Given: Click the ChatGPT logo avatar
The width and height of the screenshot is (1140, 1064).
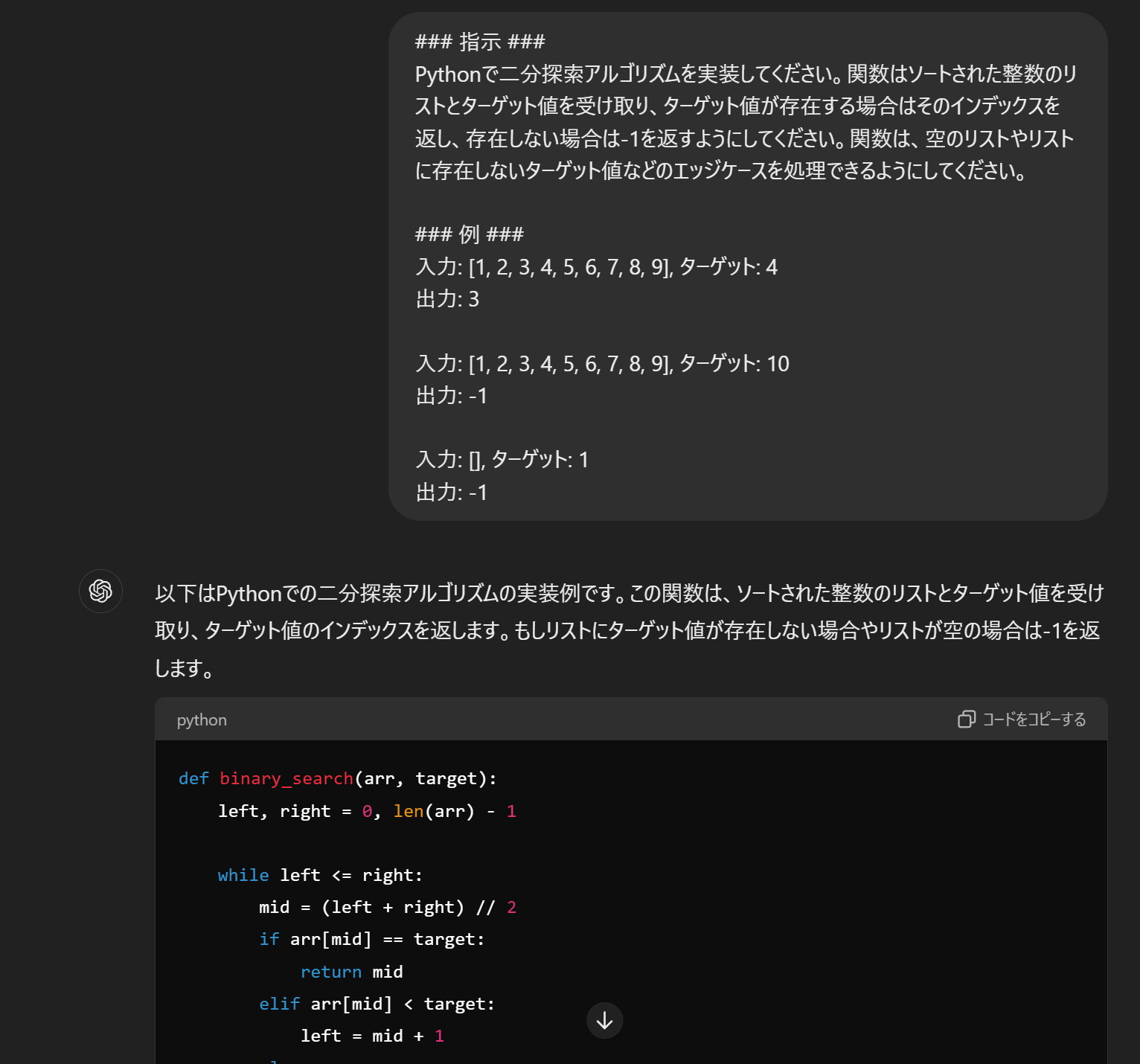Looking at the screenshot, I should [x=100, y=592].
